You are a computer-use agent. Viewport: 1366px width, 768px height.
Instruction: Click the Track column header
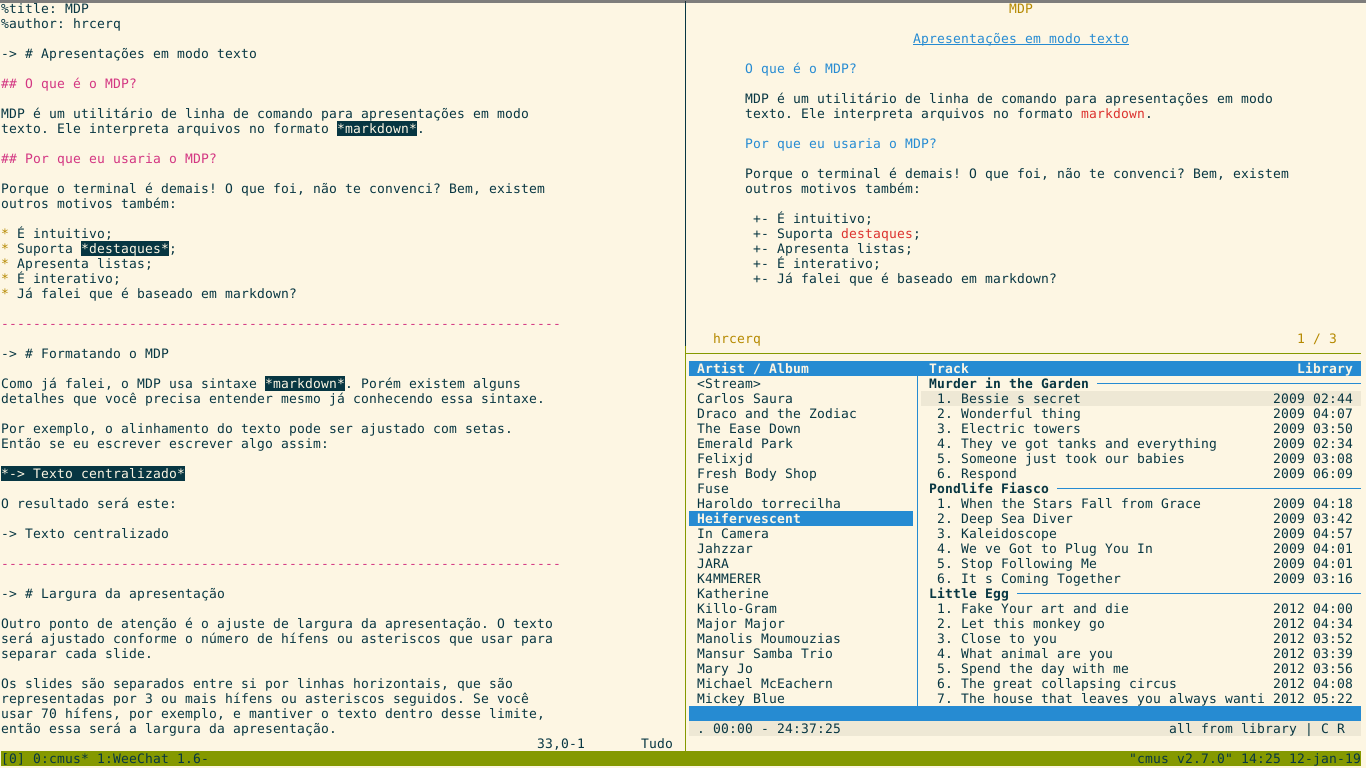click(949, 369)
